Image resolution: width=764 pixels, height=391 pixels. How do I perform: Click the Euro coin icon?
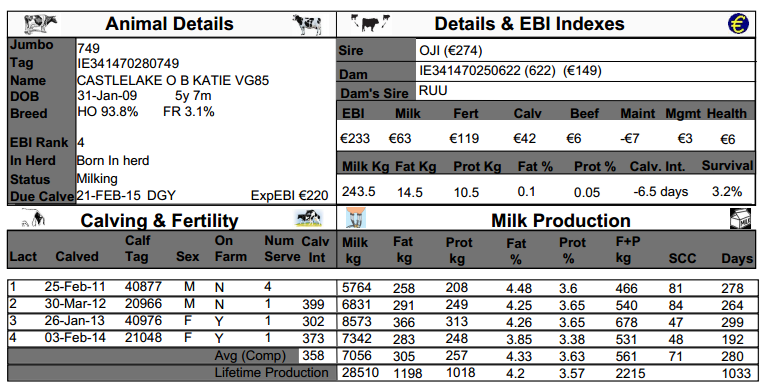pyautogui.click(x=738, y=23)
